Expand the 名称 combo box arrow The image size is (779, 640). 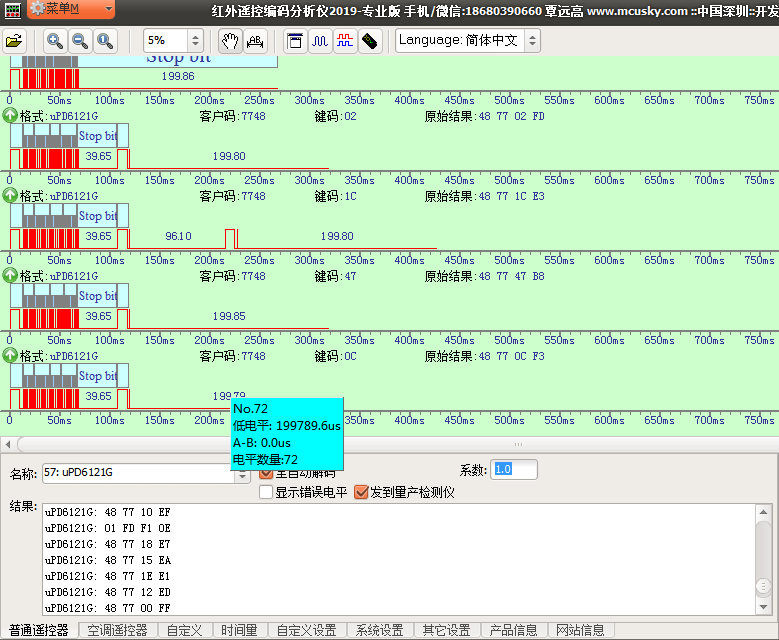242,474
